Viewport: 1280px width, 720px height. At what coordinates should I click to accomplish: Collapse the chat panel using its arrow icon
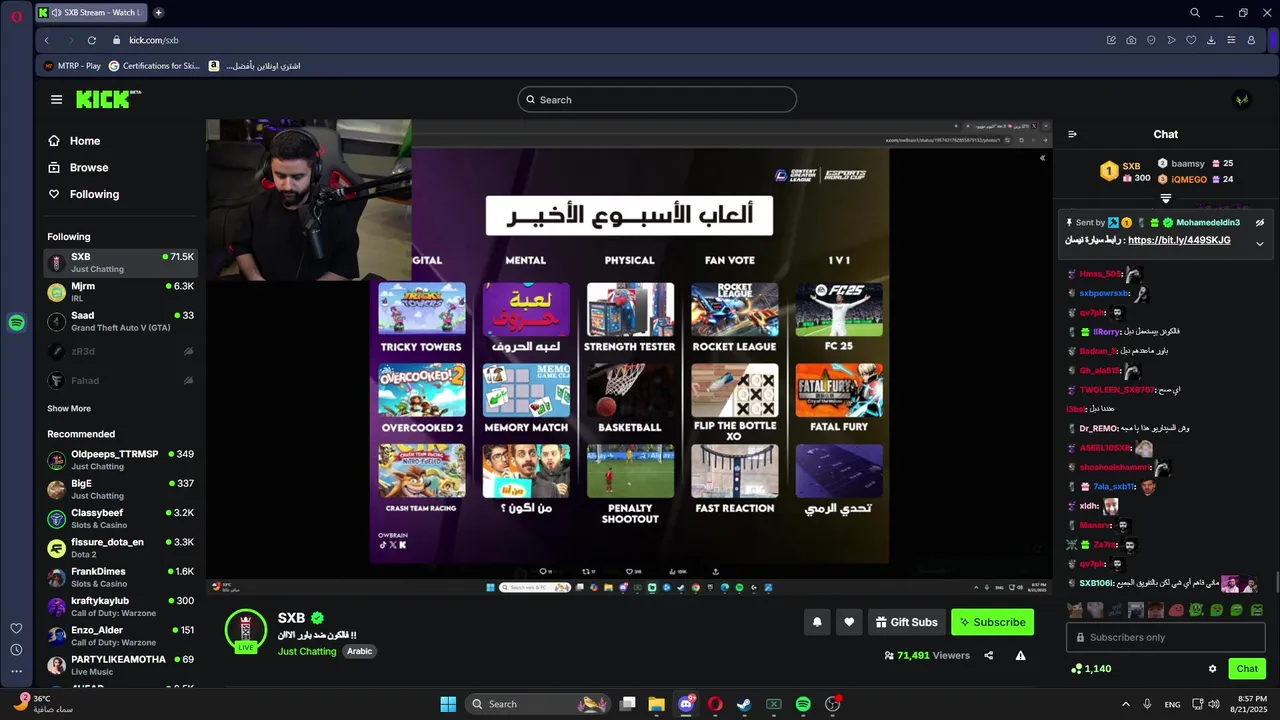pos(1072,134)
